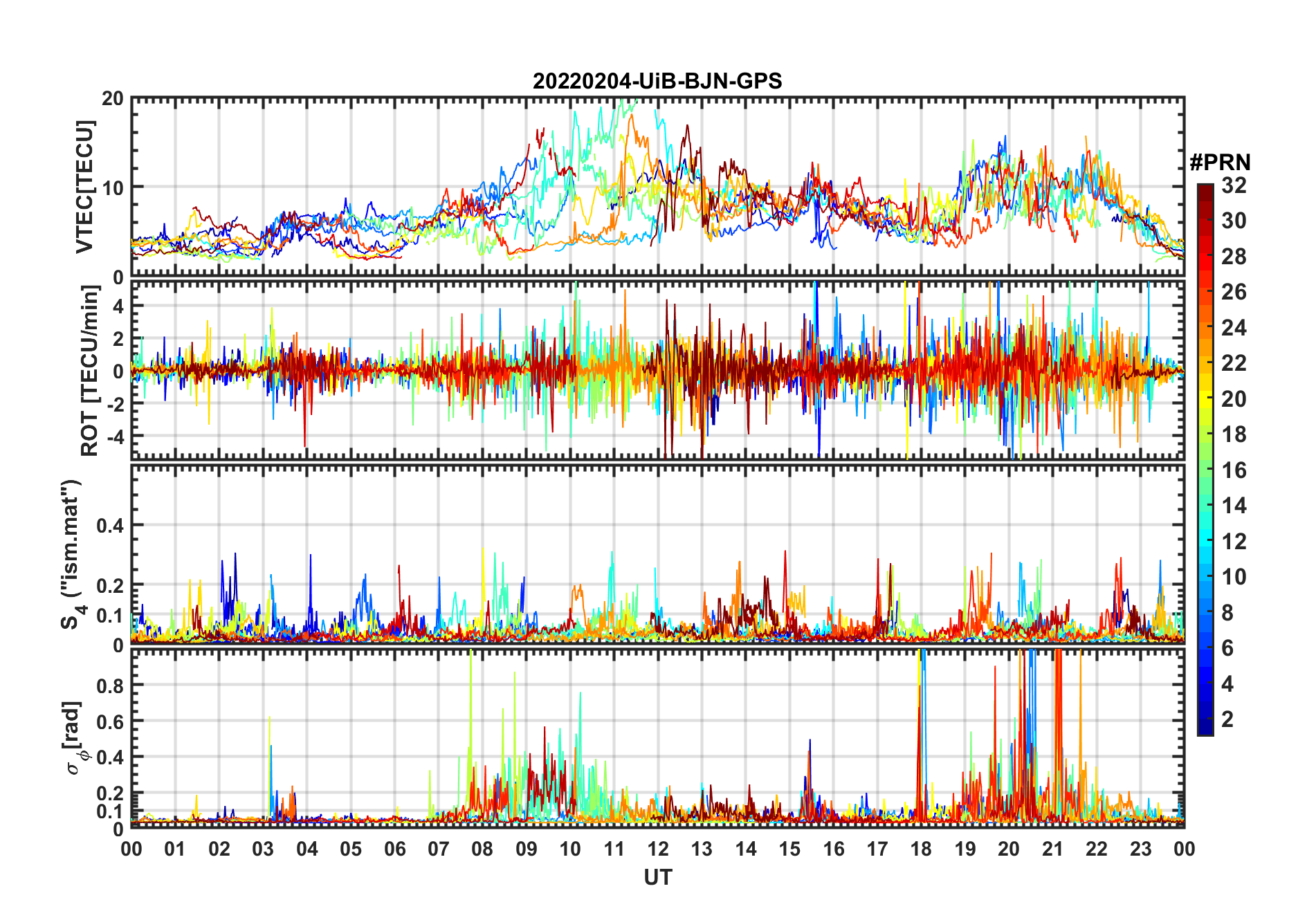This screenshot has height=920, width=1316.
Task: Click colorbar tick label 28
Action: (x=1234, y=257)
